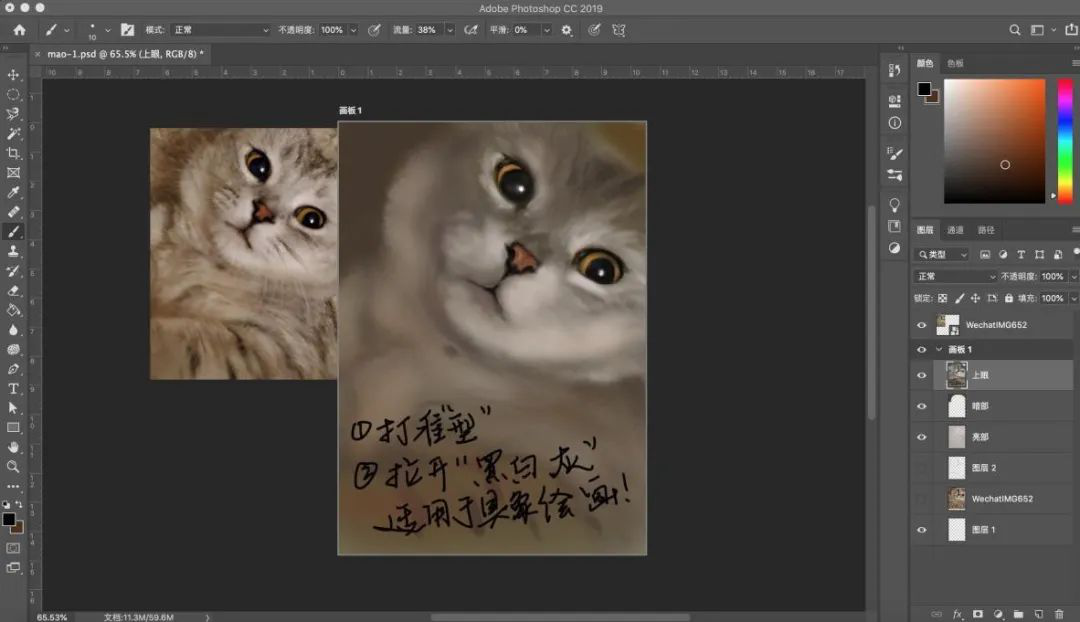Click the delete layer trash icon

tap(1059, 613)
